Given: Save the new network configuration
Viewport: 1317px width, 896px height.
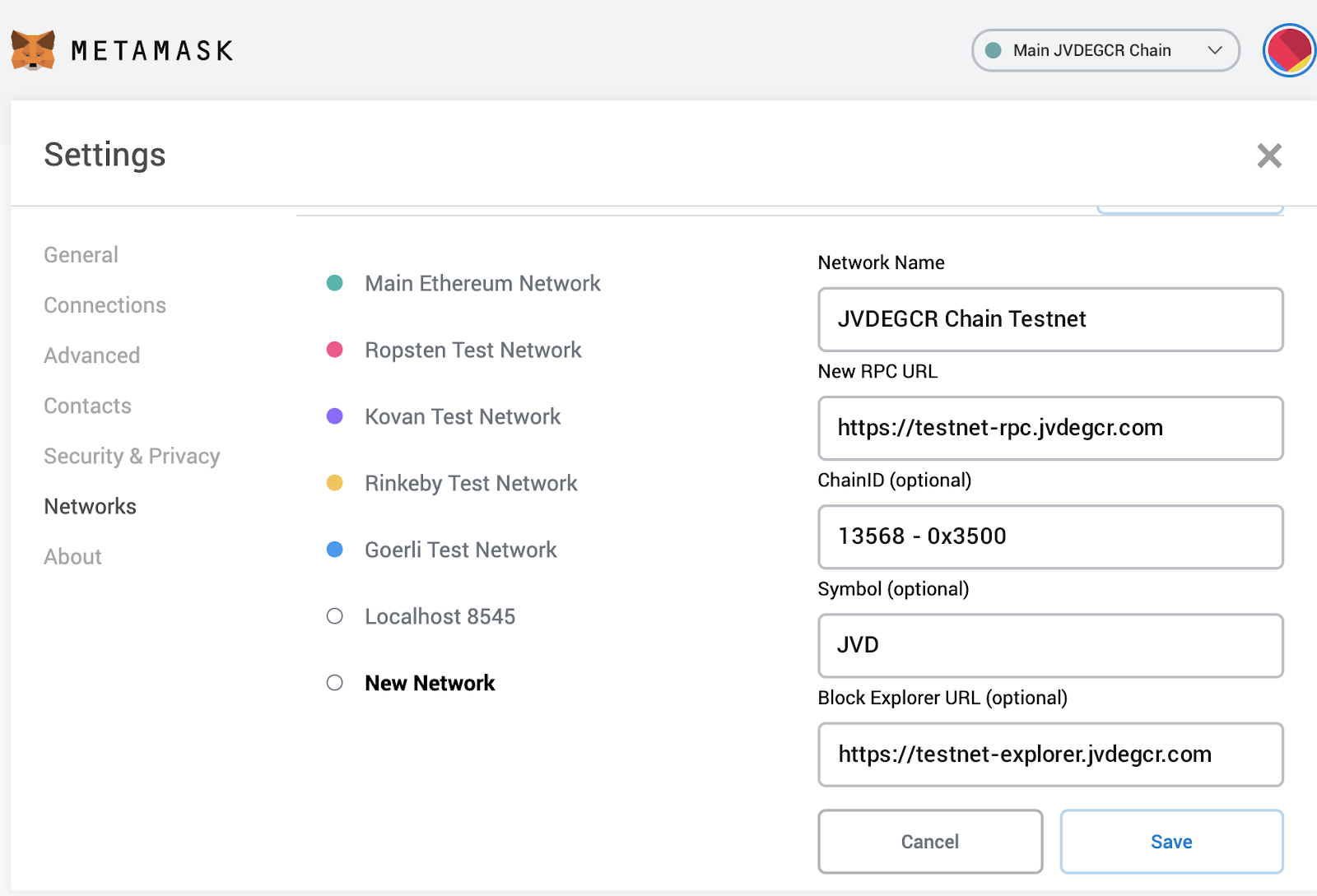Looking at the screenshot, I should click(x=1170, y=842).
